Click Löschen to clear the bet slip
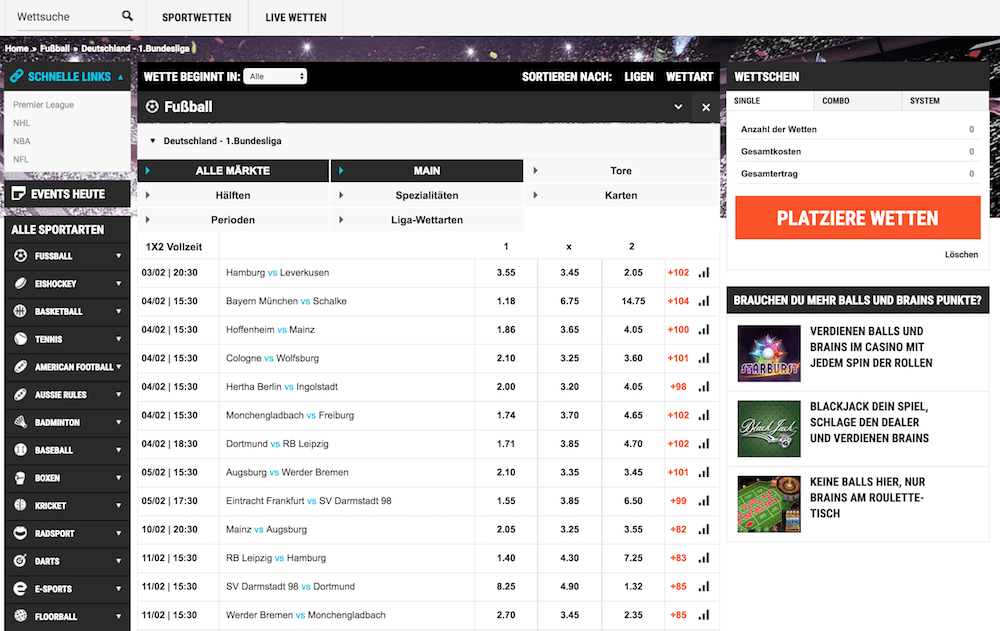 (961, 255)
